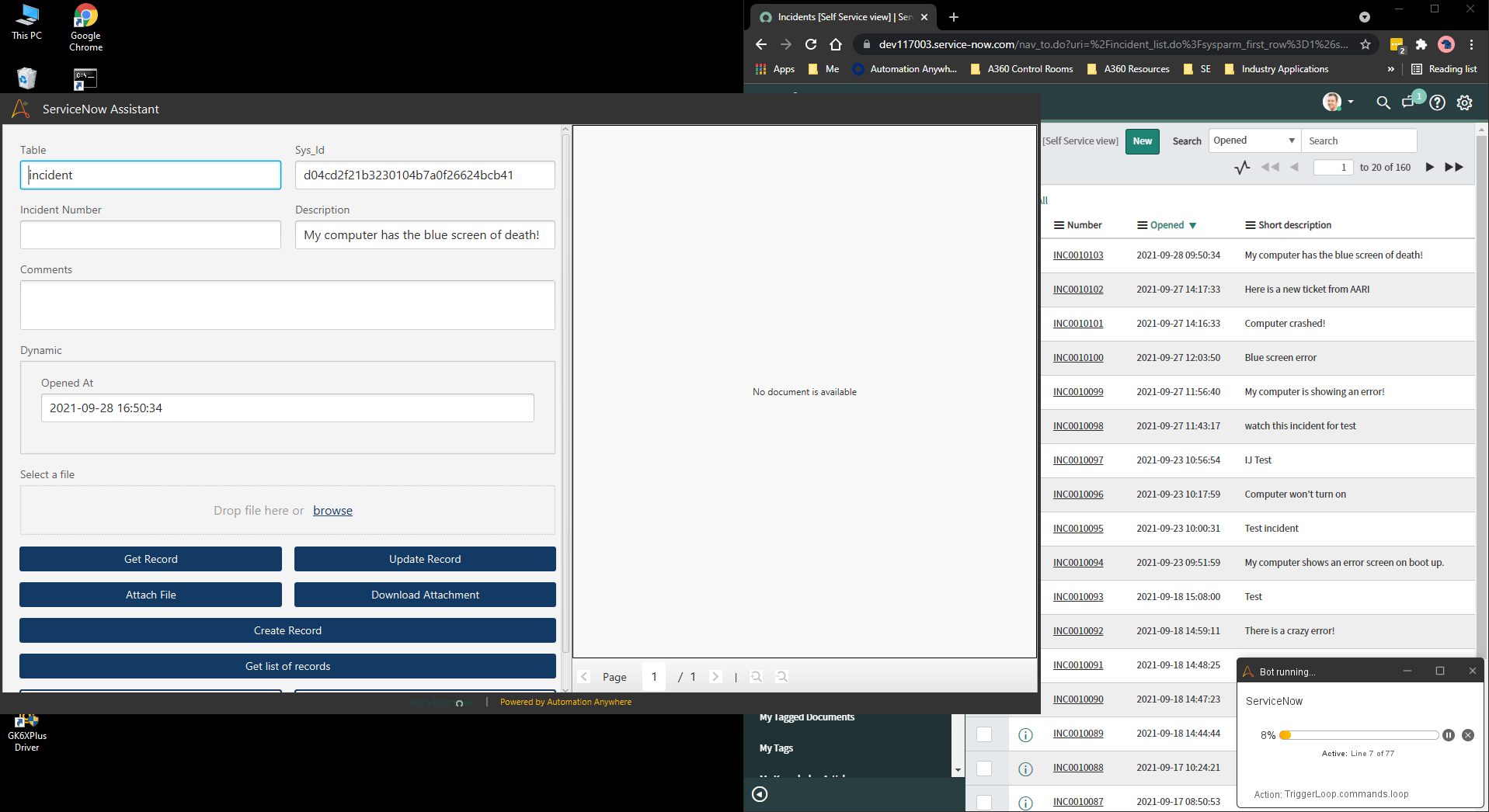Preview incident INC0010089 info icon
Viewport: 1489px width, 812px height.
click(x=1025, y=734)
